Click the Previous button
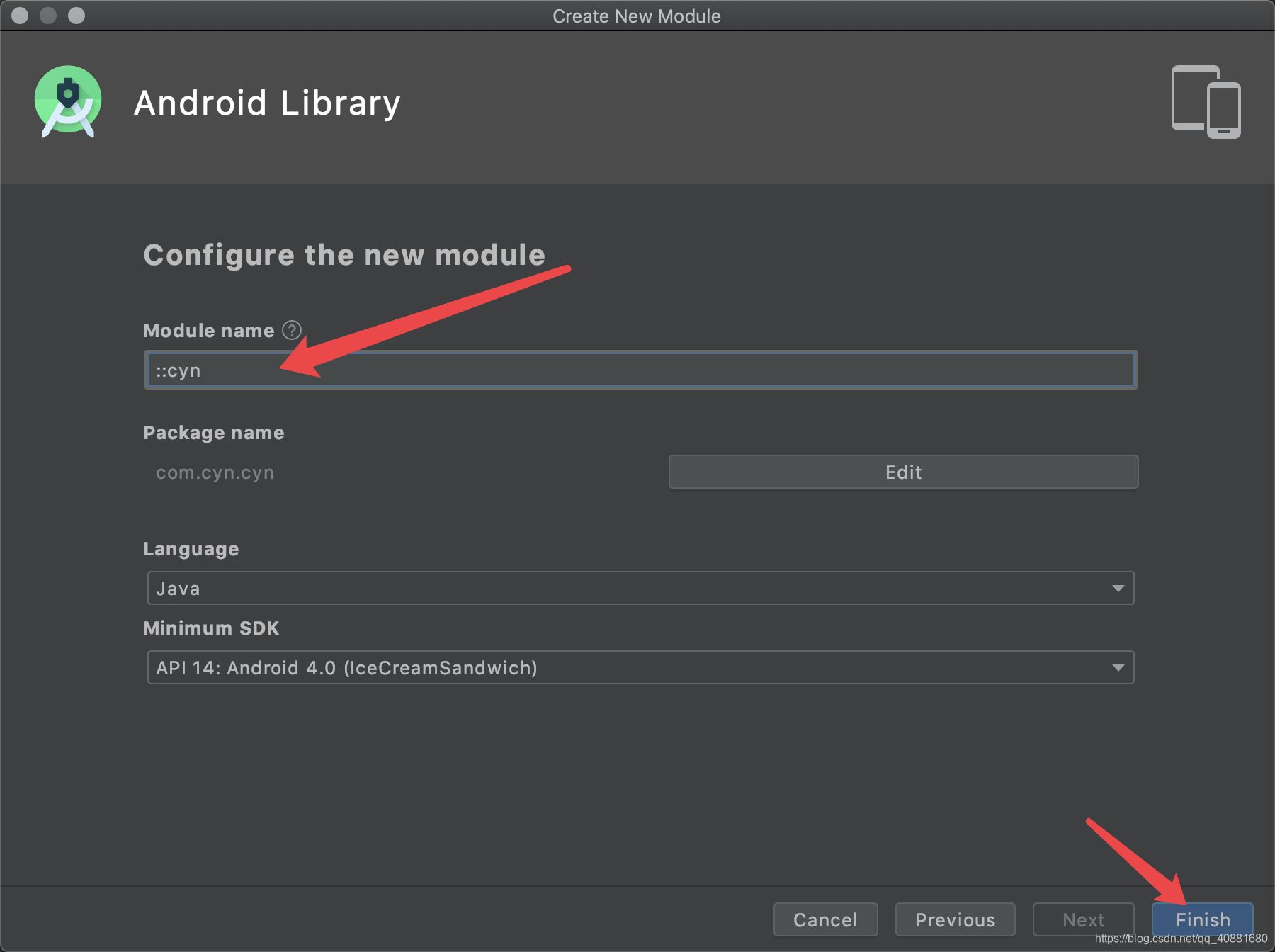The image size is (1275, 952). 955,919
